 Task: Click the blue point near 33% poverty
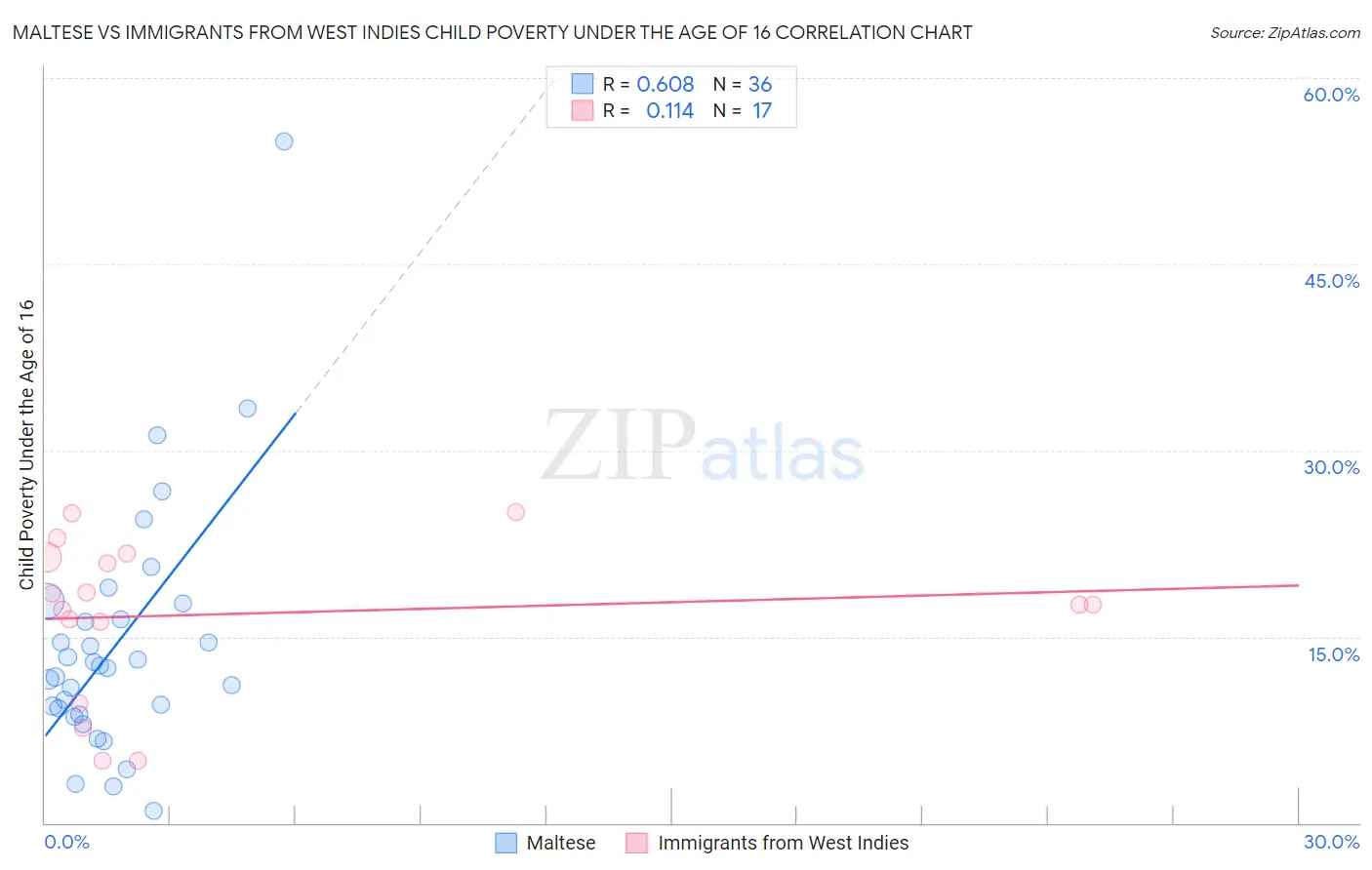(248, 409)
